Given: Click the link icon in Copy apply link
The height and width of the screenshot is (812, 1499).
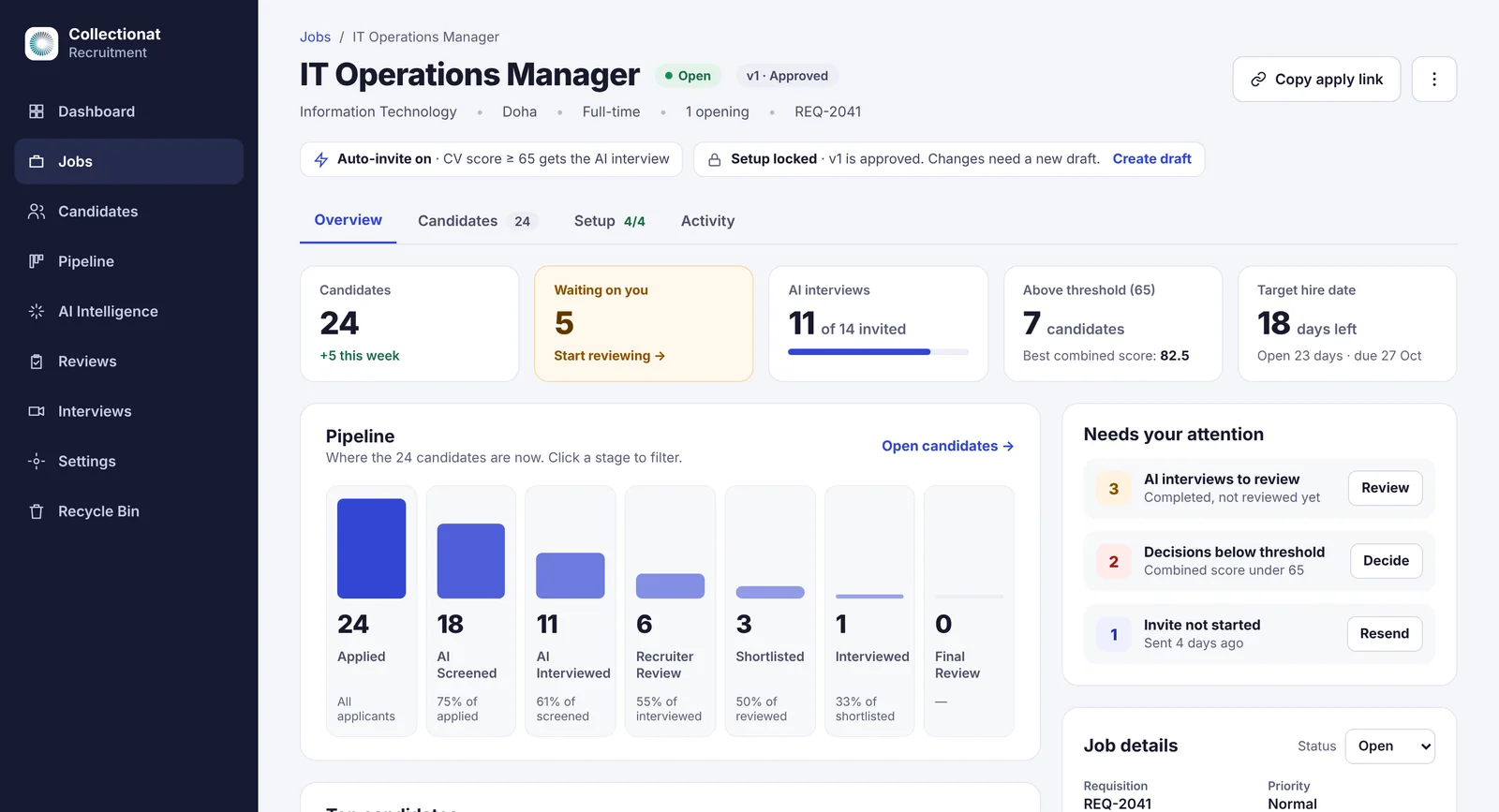Looking at the screenshot, I should pyautogui.click(x=1258, y=80).
